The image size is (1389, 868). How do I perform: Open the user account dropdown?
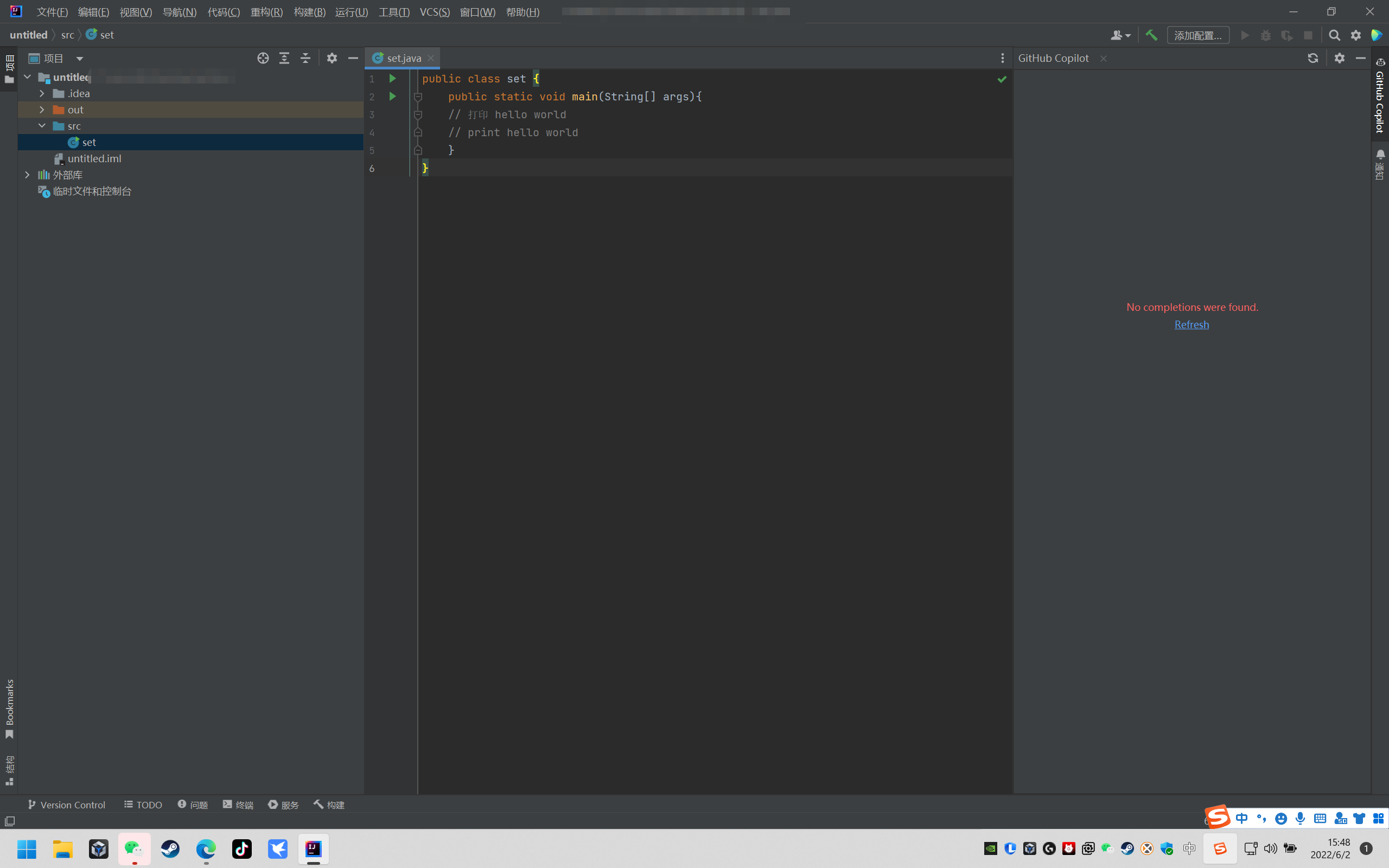point(1120,34)
